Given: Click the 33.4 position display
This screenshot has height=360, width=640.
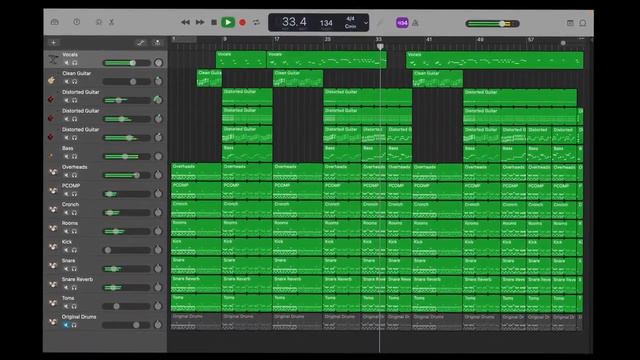Looking at the screenshot, I should [294, 22].
